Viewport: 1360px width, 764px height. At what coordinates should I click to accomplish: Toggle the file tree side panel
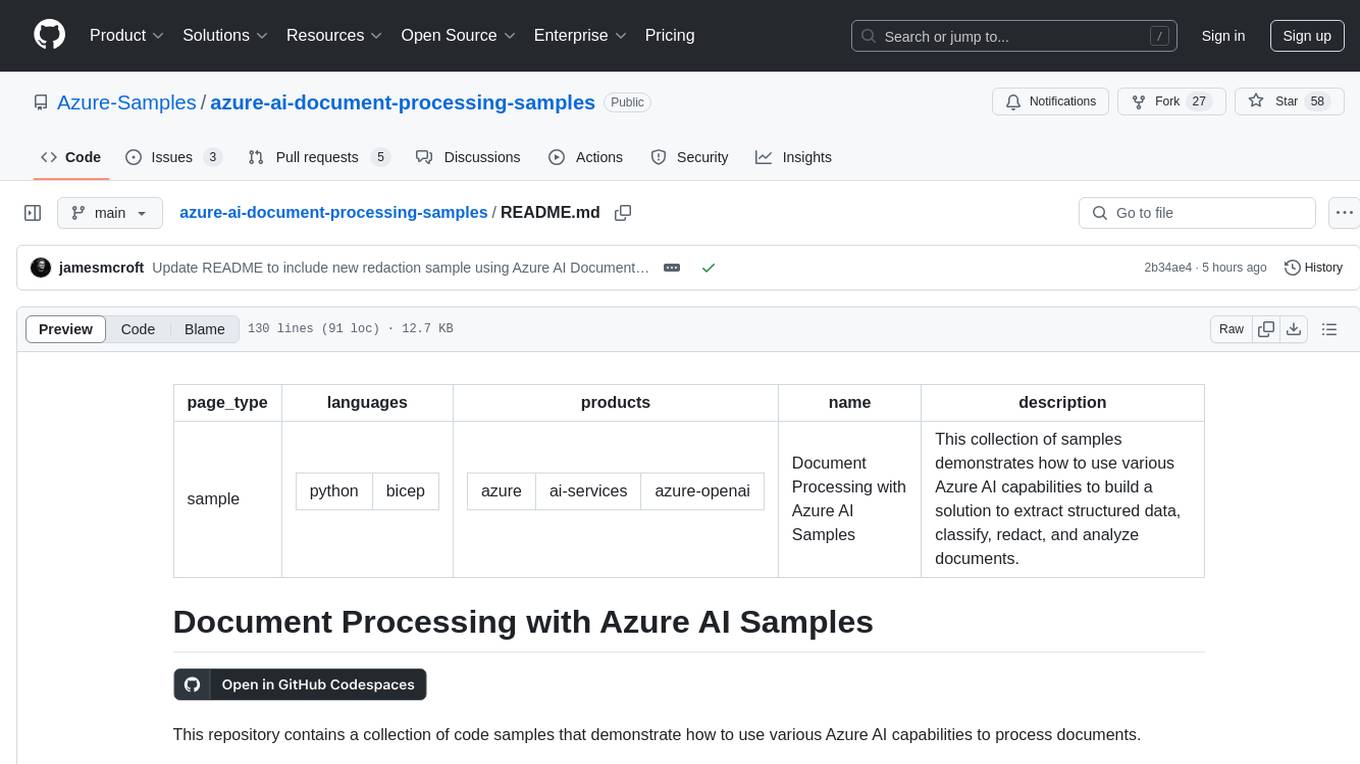[33, 213]
